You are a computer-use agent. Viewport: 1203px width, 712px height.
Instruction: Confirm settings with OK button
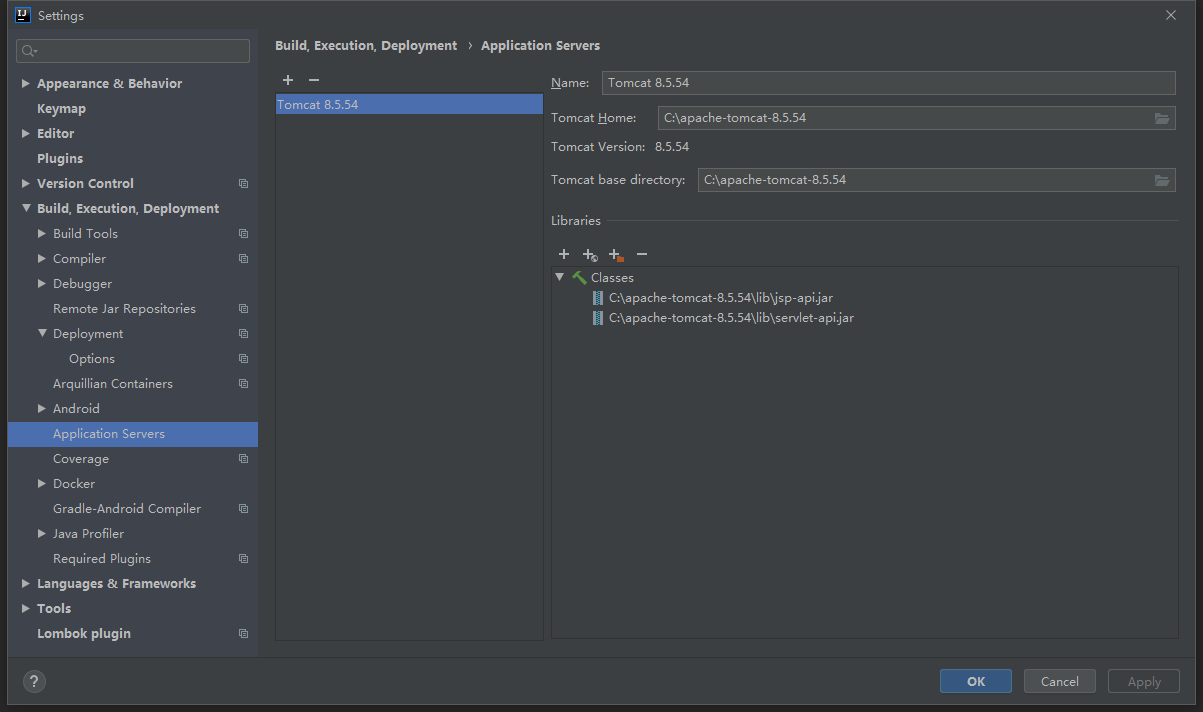(976, 681)
